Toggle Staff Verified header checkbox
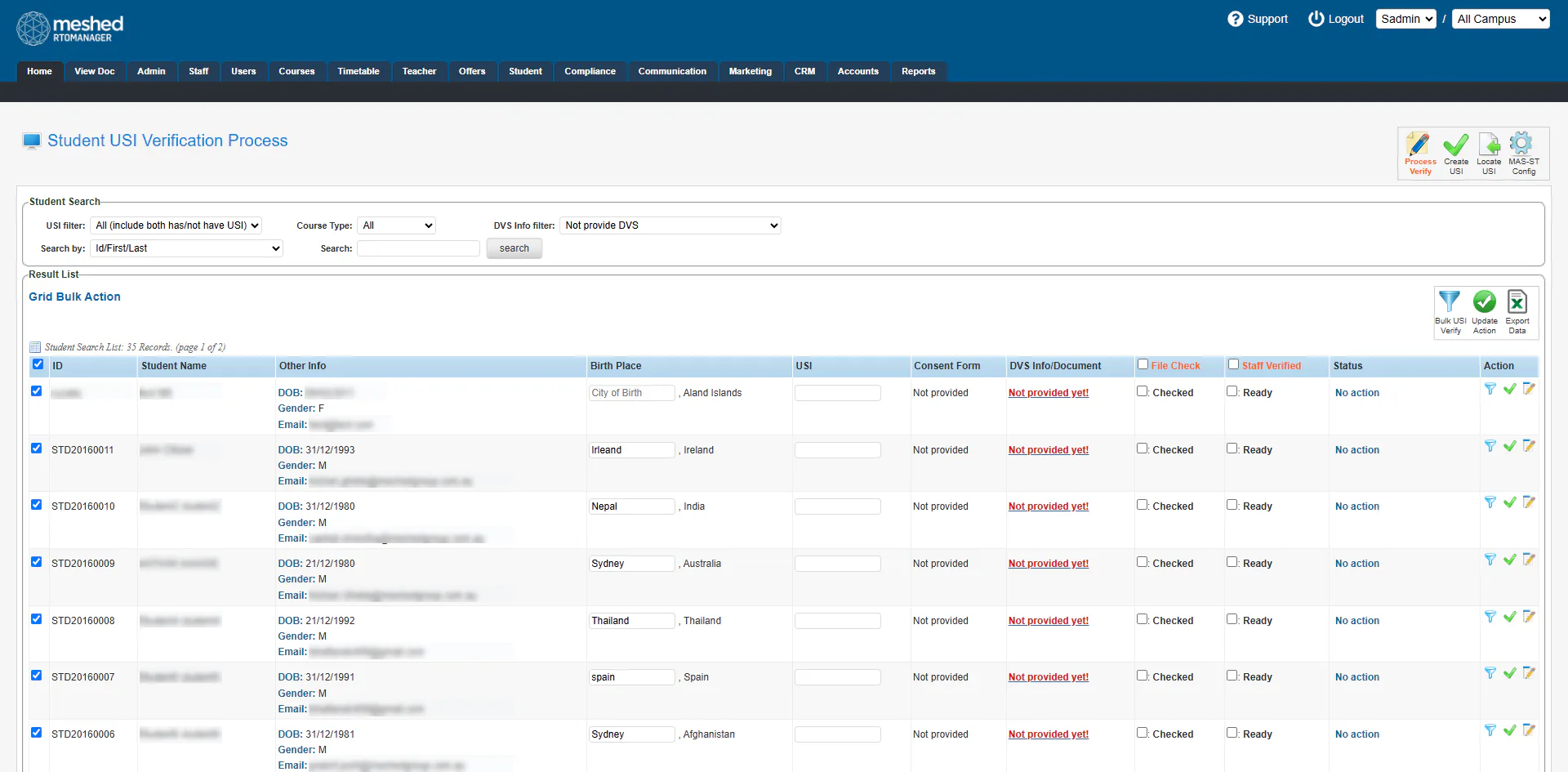1568x772 pixels. pos(1234,364)
